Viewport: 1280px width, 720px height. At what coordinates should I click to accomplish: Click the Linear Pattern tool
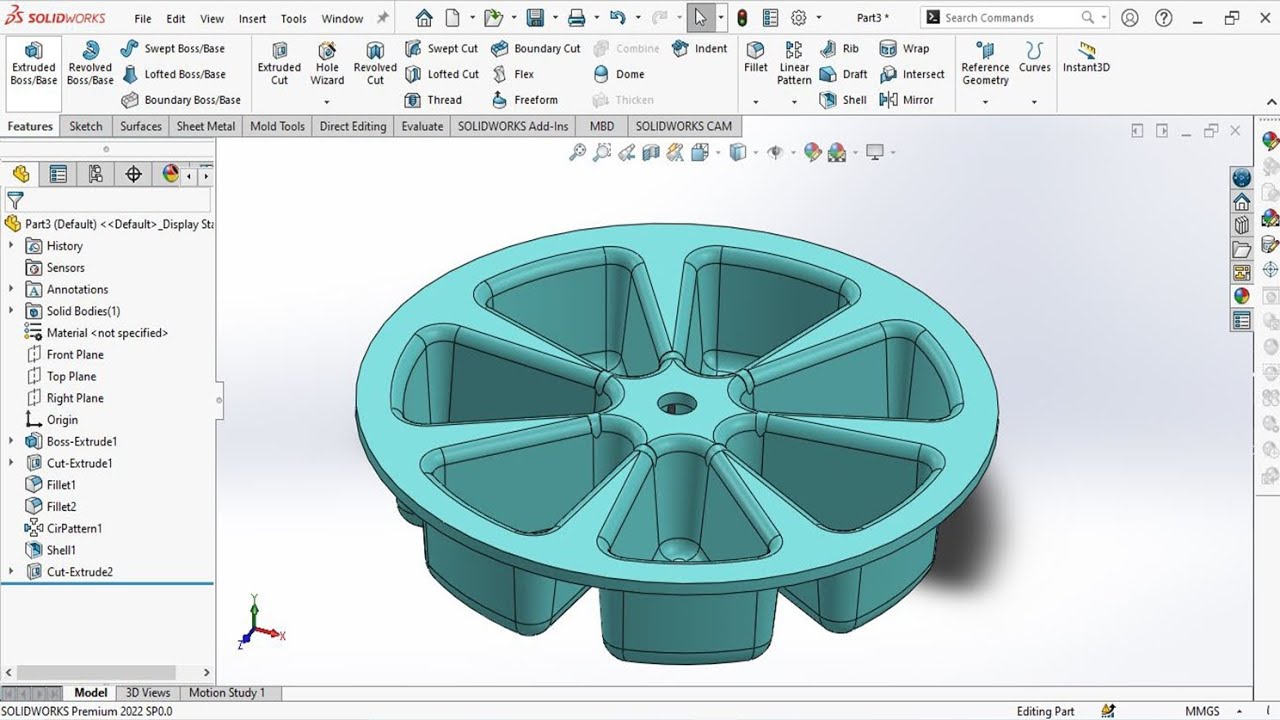[x=794, y=64]
